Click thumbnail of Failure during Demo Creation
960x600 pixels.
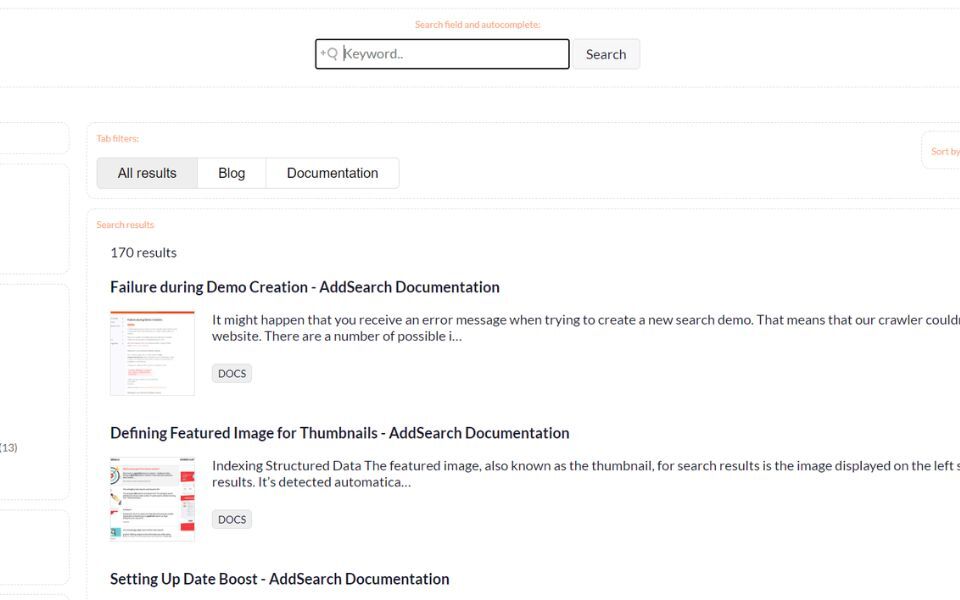coord(152,353)
